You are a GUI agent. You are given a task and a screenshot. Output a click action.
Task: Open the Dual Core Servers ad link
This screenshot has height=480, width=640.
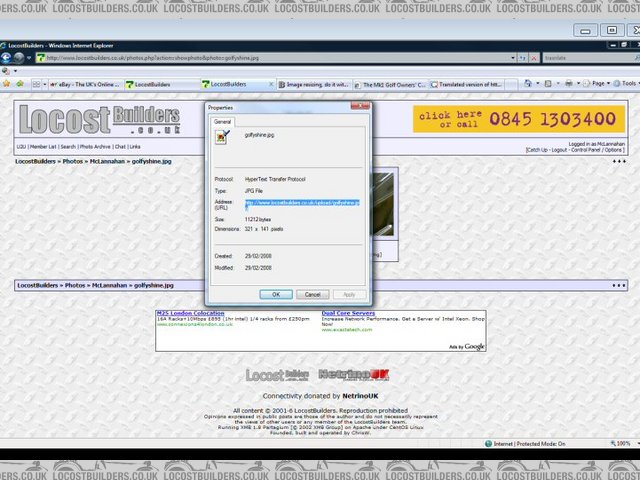348,313
